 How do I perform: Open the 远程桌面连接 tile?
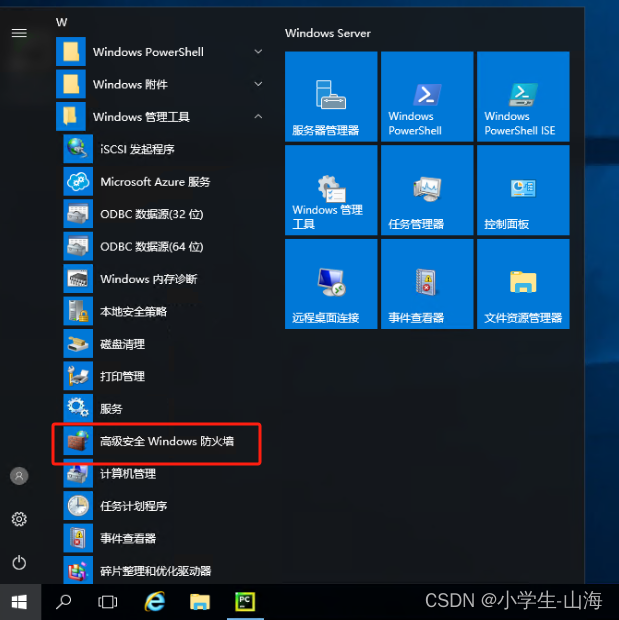point(331,284)
